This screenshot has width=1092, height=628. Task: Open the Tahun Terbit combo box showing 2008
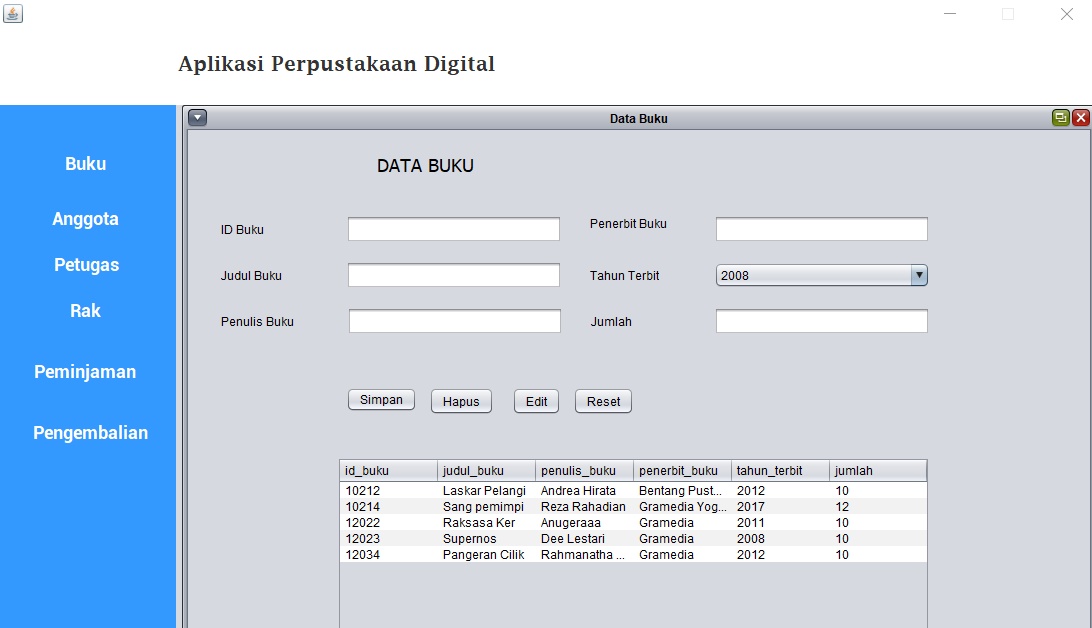click(x=821, y=275)
